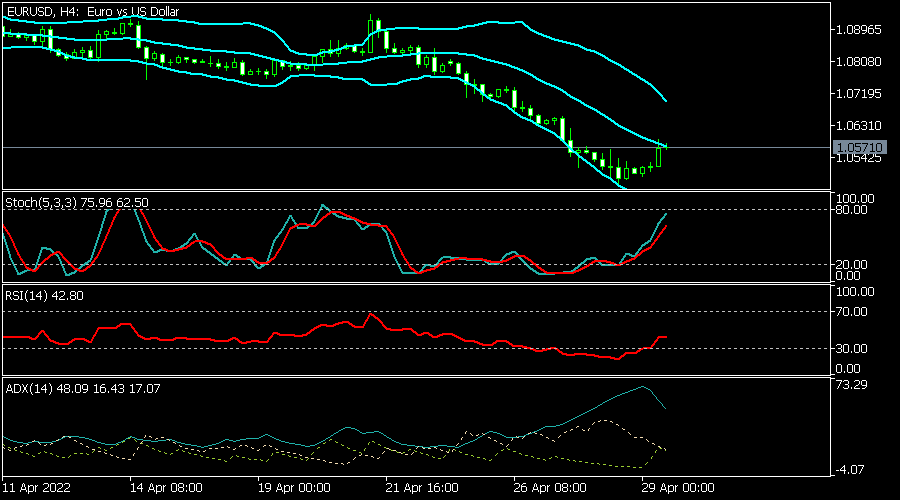Click price scale value 1.08080
Viewport: 900px width, 500px height.
point(859,61)
